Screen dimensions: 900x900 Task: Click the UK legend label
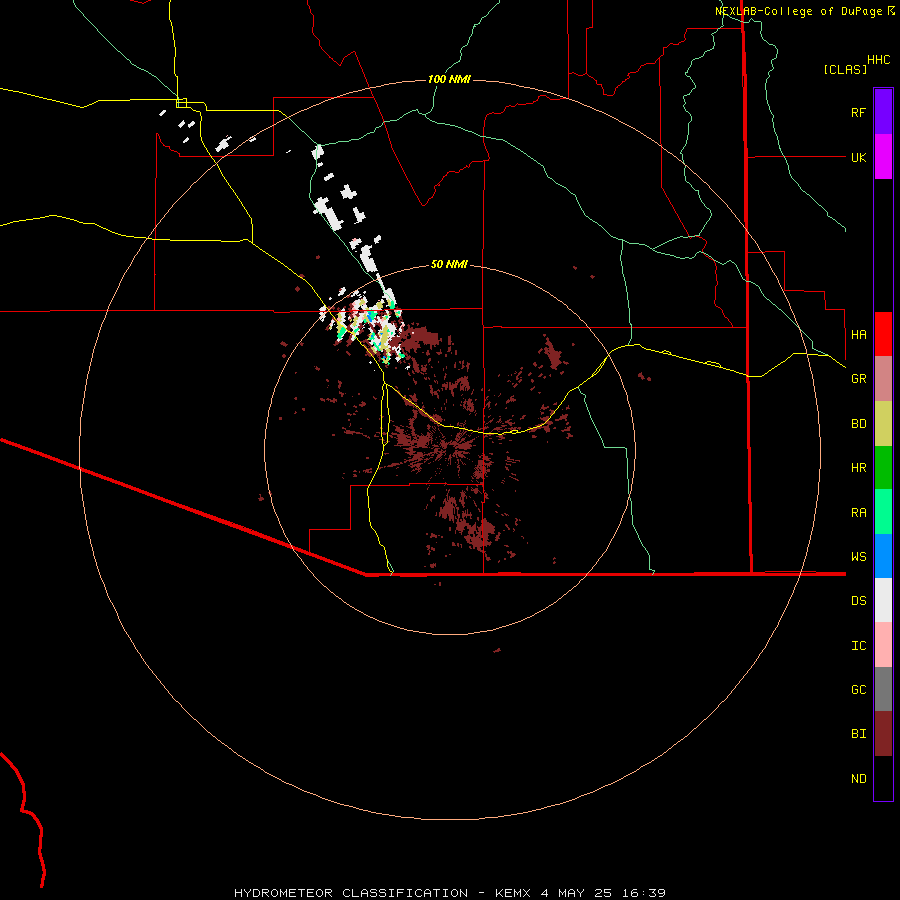tap(858, 157)
